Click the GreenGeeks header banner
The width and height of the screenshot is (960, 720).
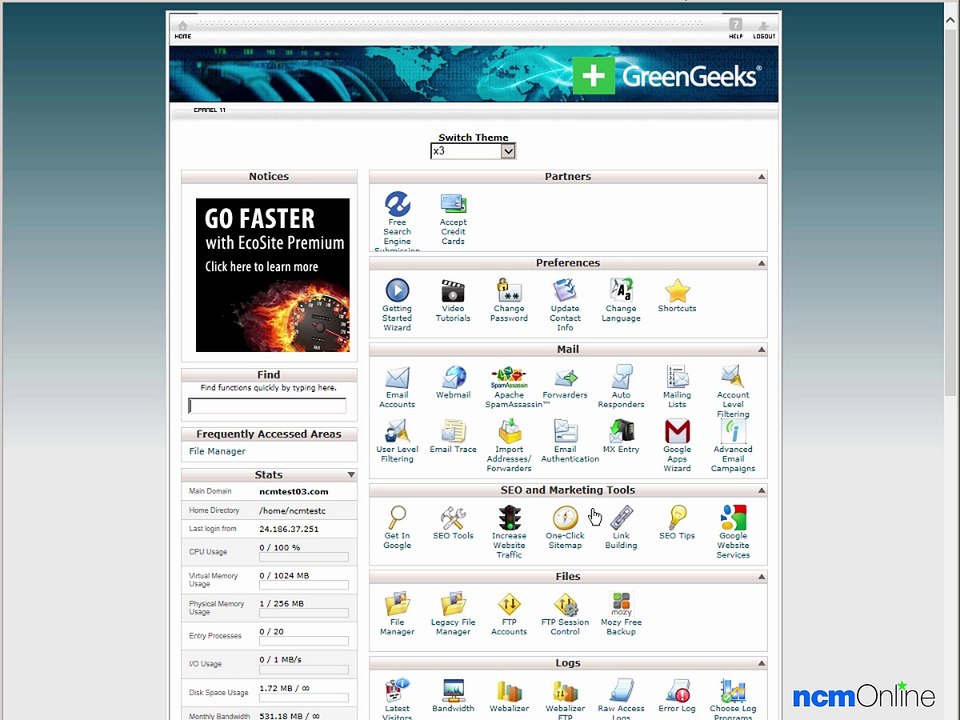click(x=473, y=73)
